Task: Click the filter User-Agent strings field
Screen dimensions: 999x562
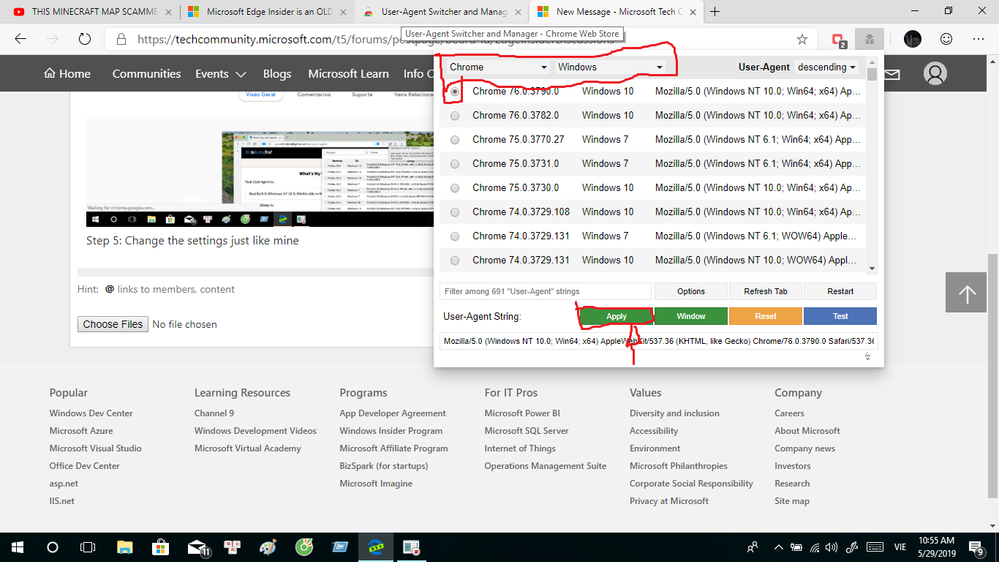Action: pyautogui.click(x=545, y=291)
